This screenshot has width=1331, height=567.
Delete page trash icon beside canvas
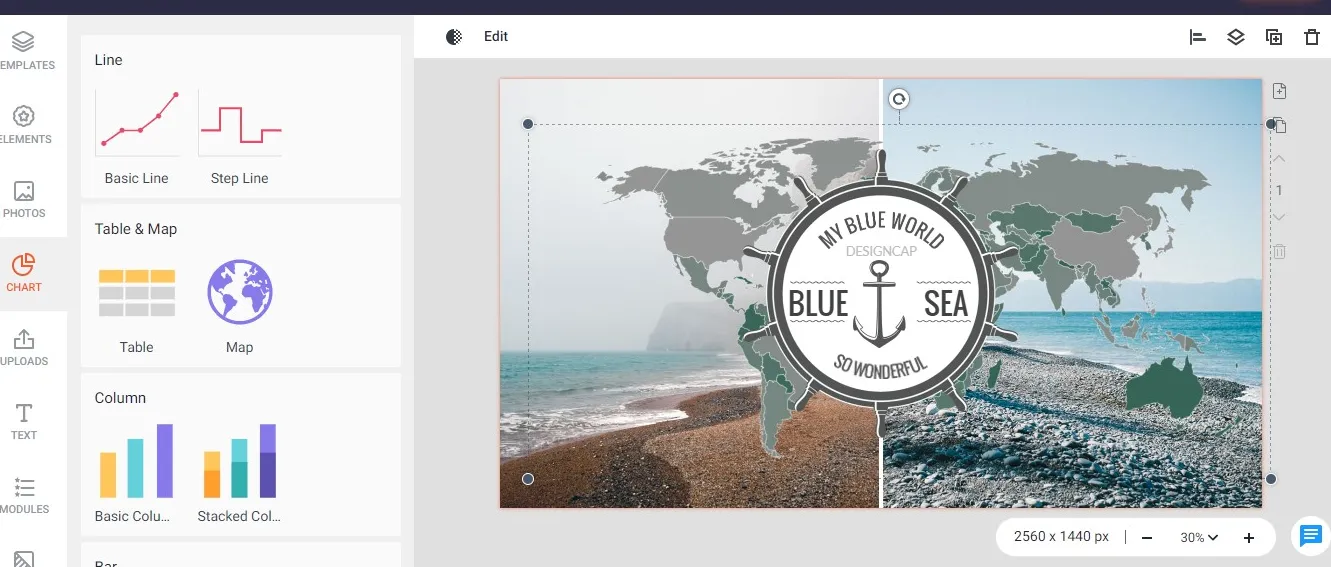pos(1279,251)
